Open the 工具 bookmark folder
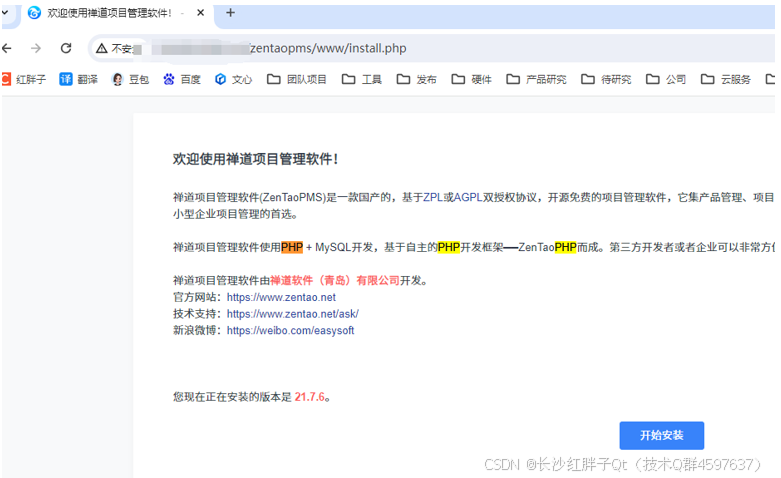781x478 pixels. pos(362,79)
